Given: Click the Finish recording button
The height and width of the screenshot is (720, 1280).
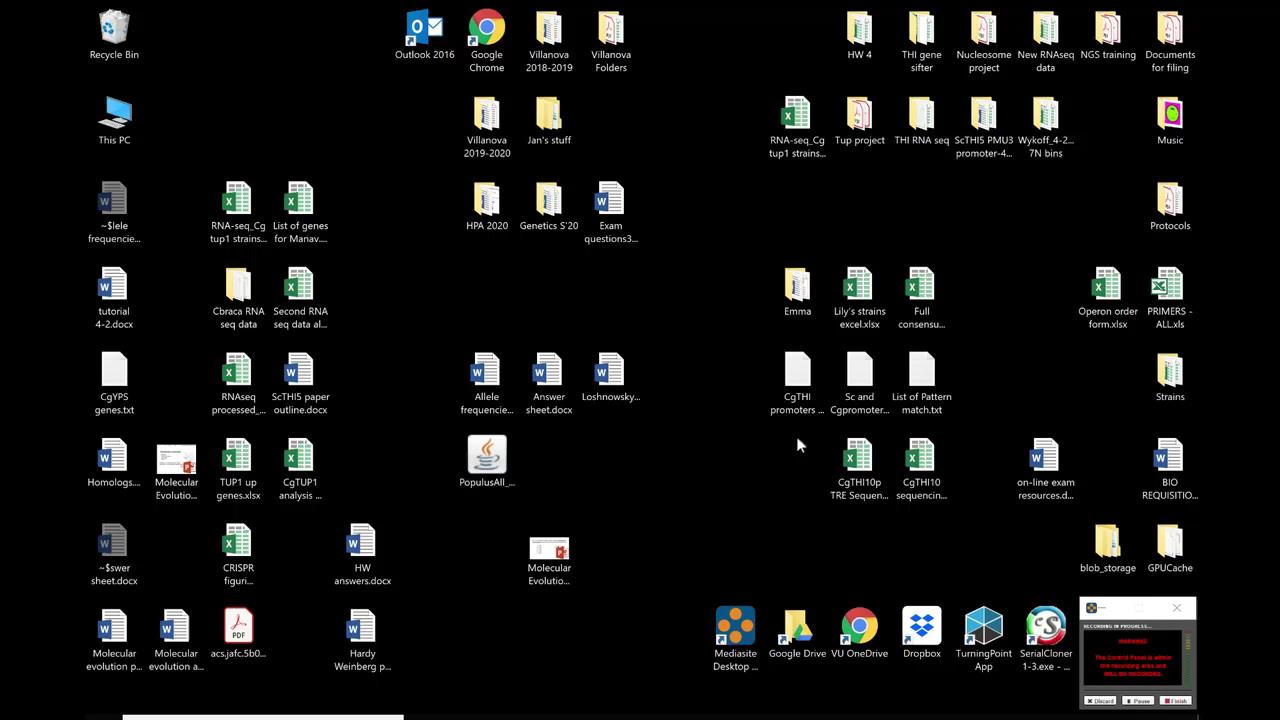Looking at the screenshot, I should pyautogui.click(x=1175, y=701).
